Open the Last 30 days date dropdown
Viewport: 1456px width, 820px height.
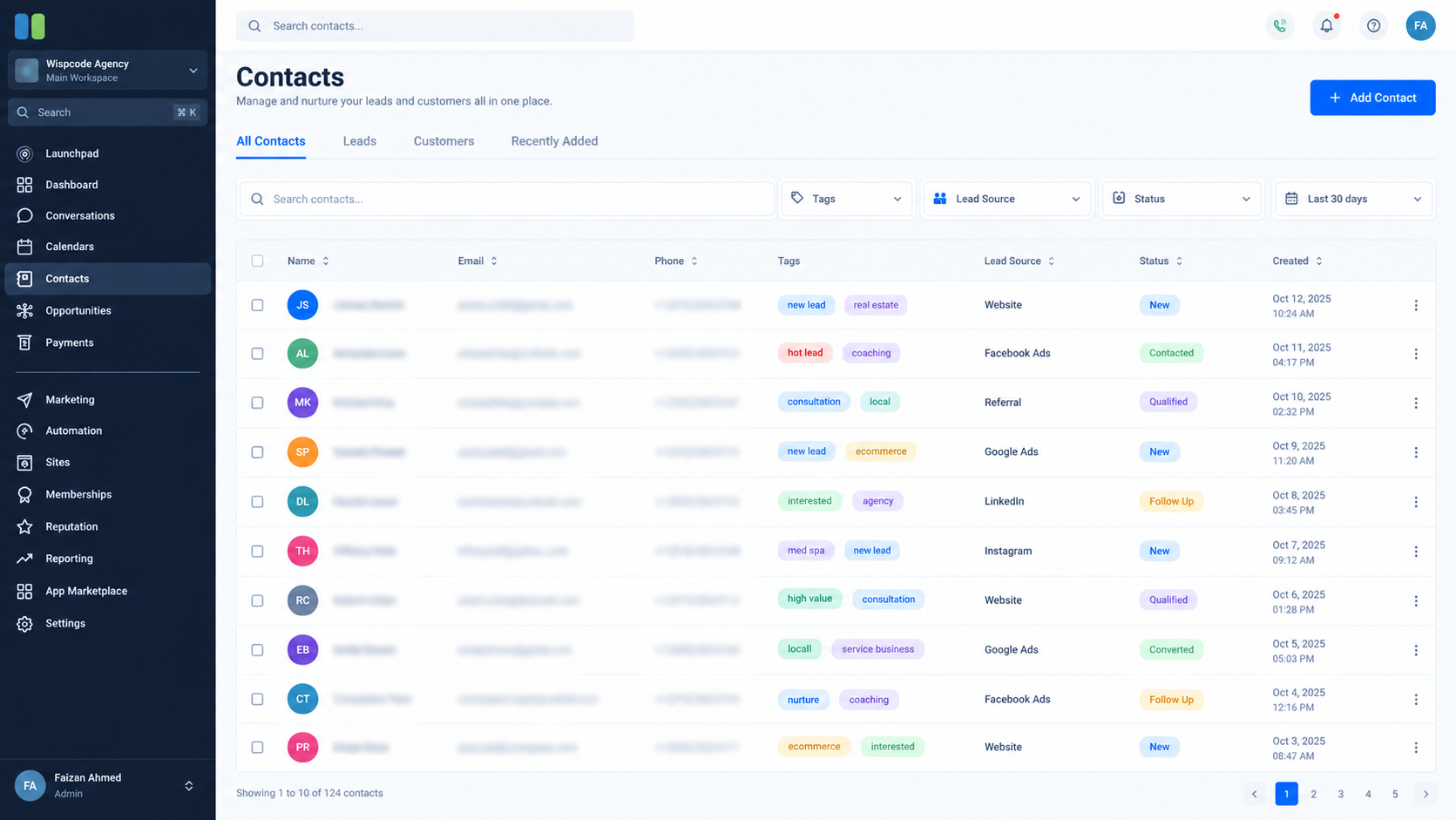pyautogui.click(x=1353, y=199)
